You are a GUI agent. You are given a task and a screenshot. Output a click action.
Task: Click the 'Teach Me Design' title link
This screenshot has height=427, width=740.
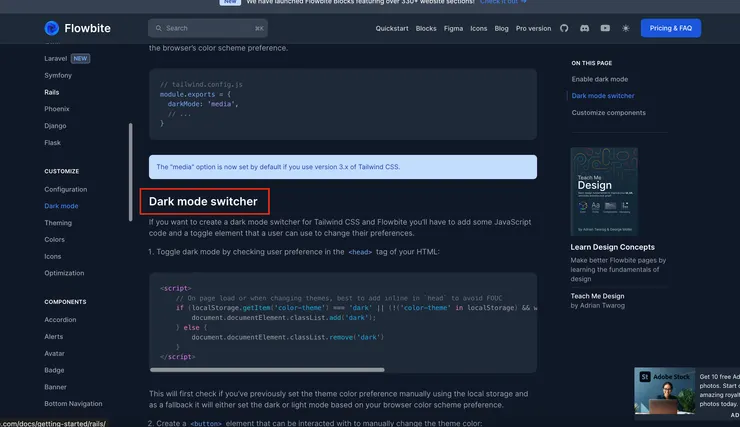597,296
